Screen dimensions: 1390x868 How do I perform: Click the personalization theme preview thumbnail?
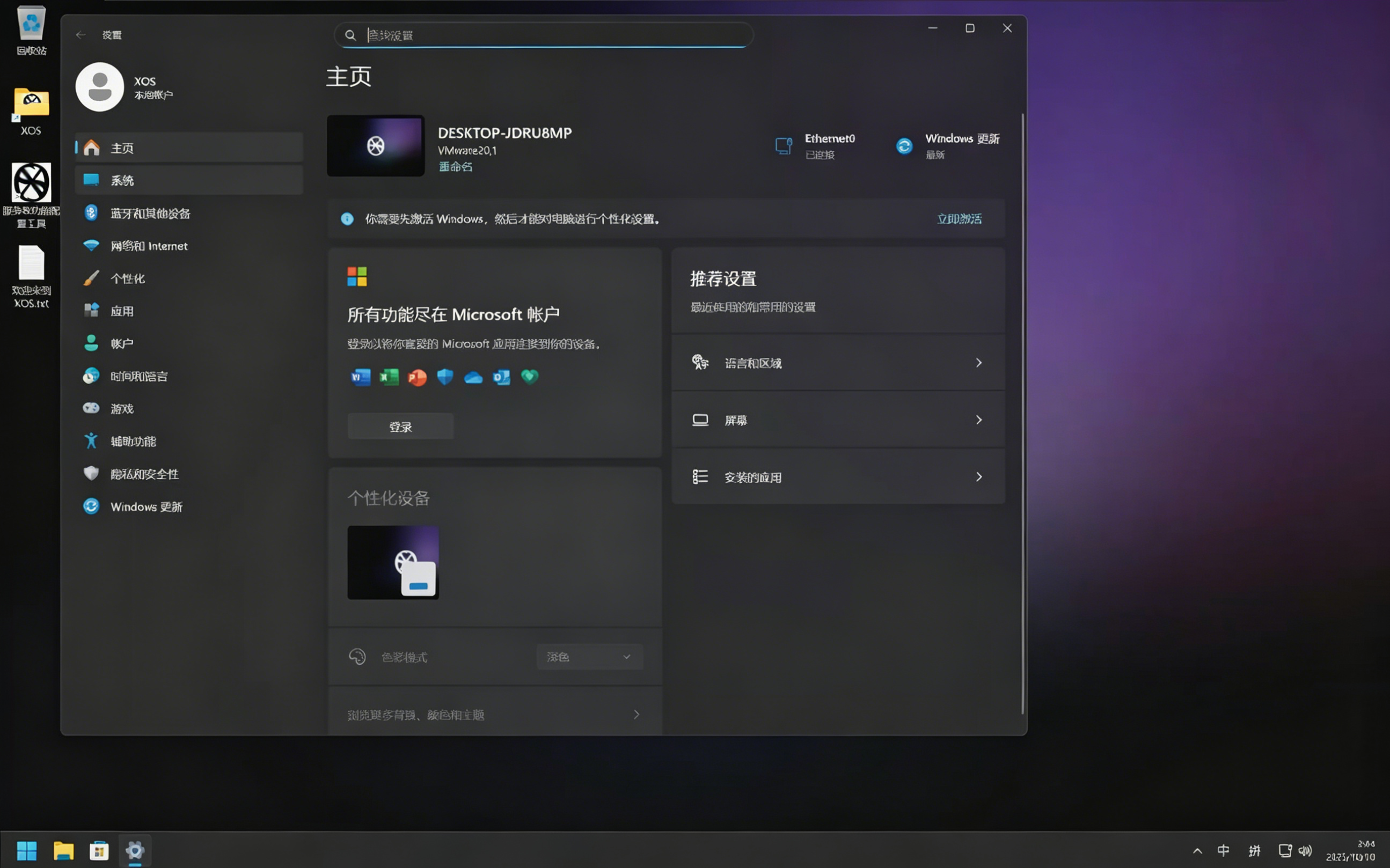(x=393, y=563)
